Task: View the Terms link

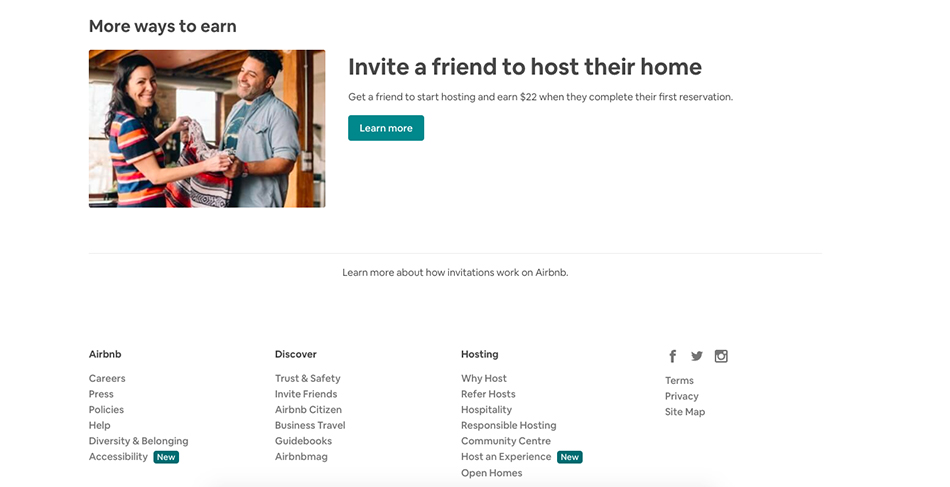Action: click(x=679, y=380)
